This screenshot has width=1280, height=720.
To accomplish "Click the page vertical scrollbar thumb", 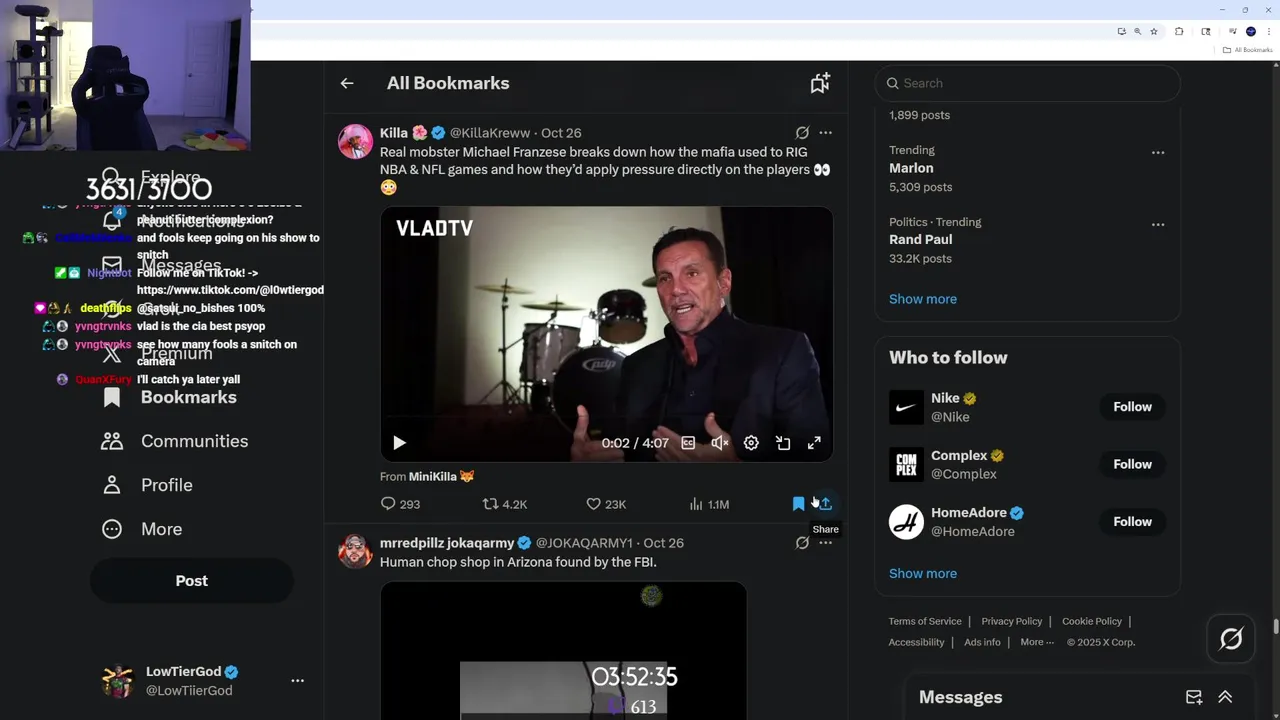I will pyautogui.click(x=1275, y=627).
